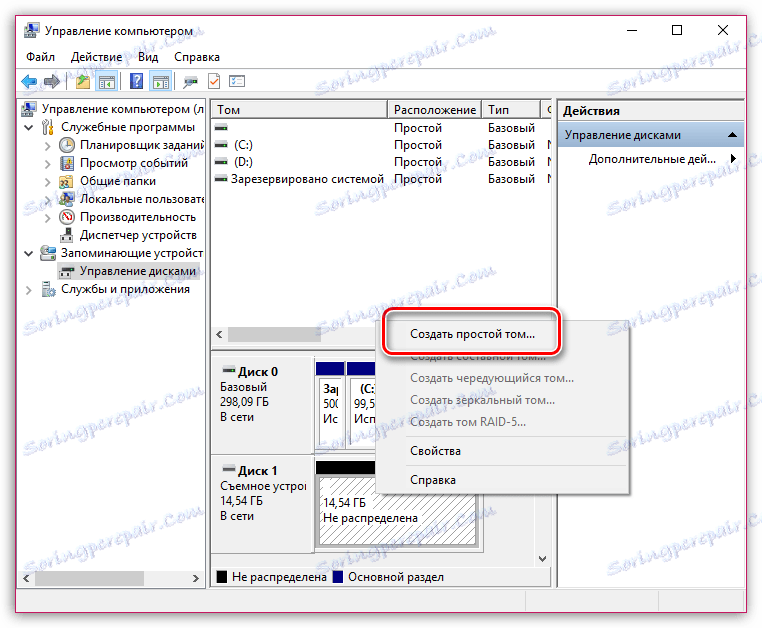762x628 pixels.
Task: Click the Запоминающие устройства icon
Action: pos(48,253)
